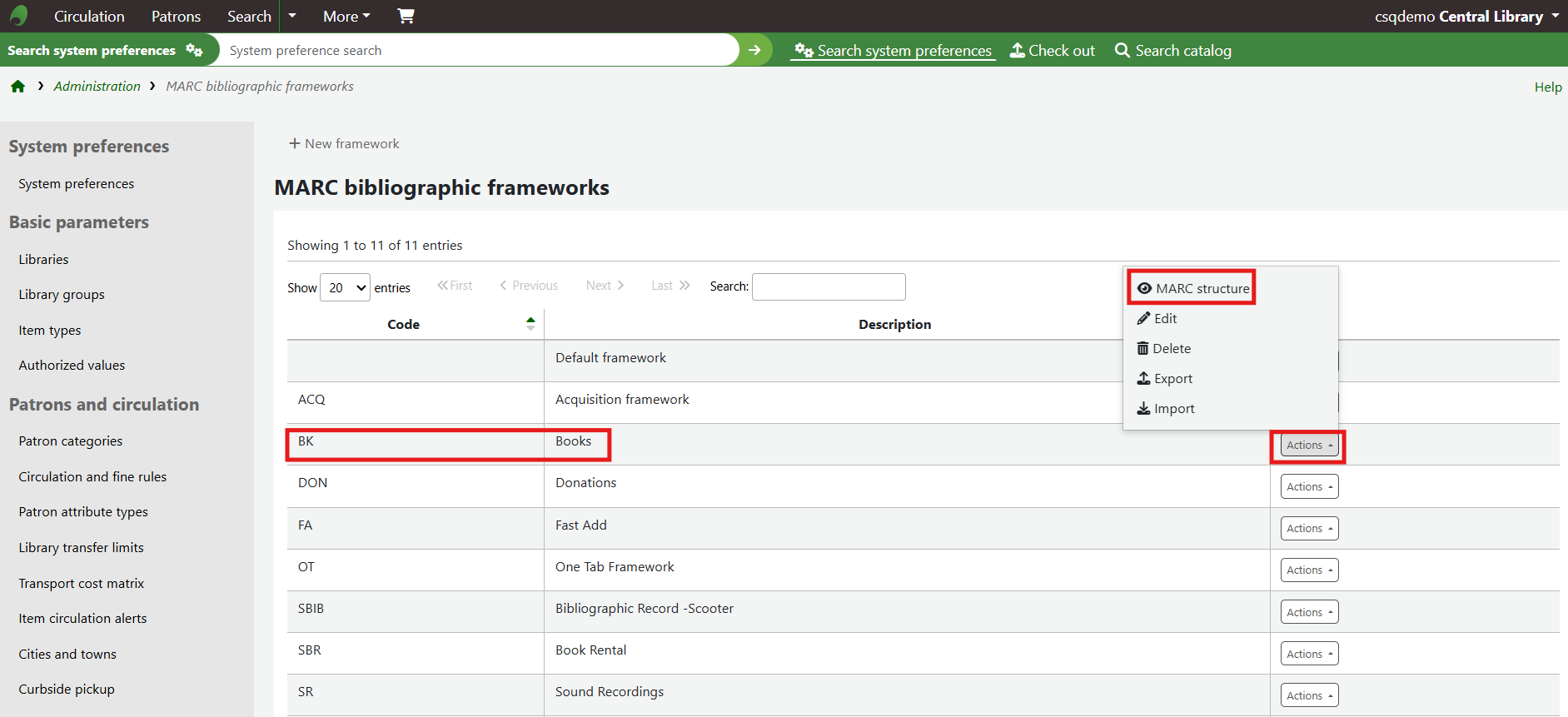Select MARC structure from the Actions menu
The width and height of the screenshot is (1568, 717).
[1192, 288]
